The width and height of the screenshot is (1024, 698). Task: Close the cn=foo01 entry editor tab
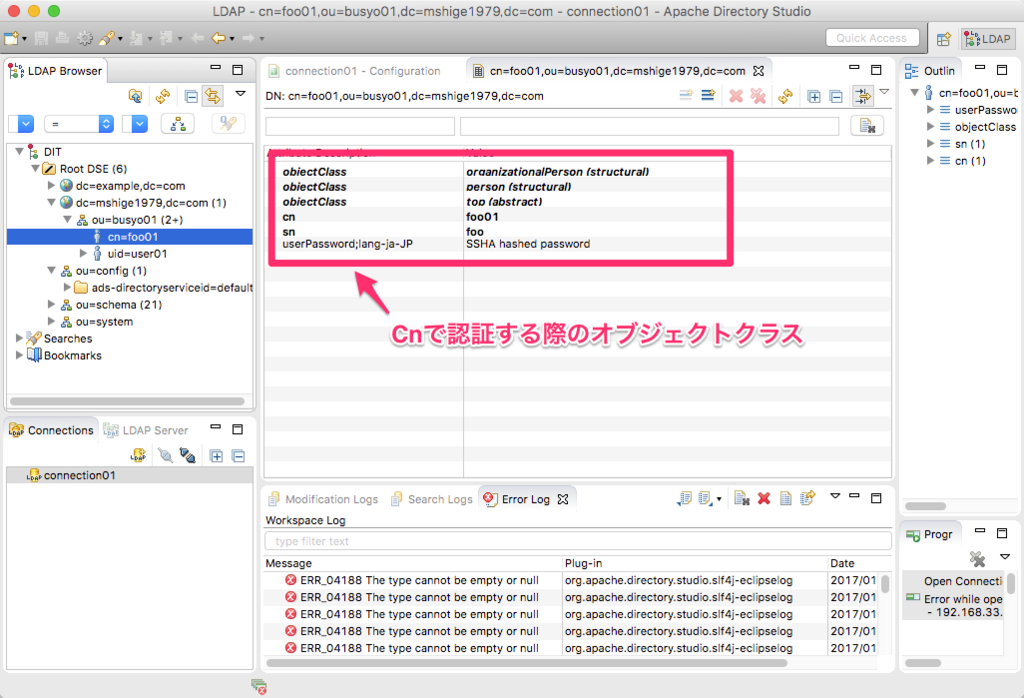pyautogui.click(x=758, y=71)
